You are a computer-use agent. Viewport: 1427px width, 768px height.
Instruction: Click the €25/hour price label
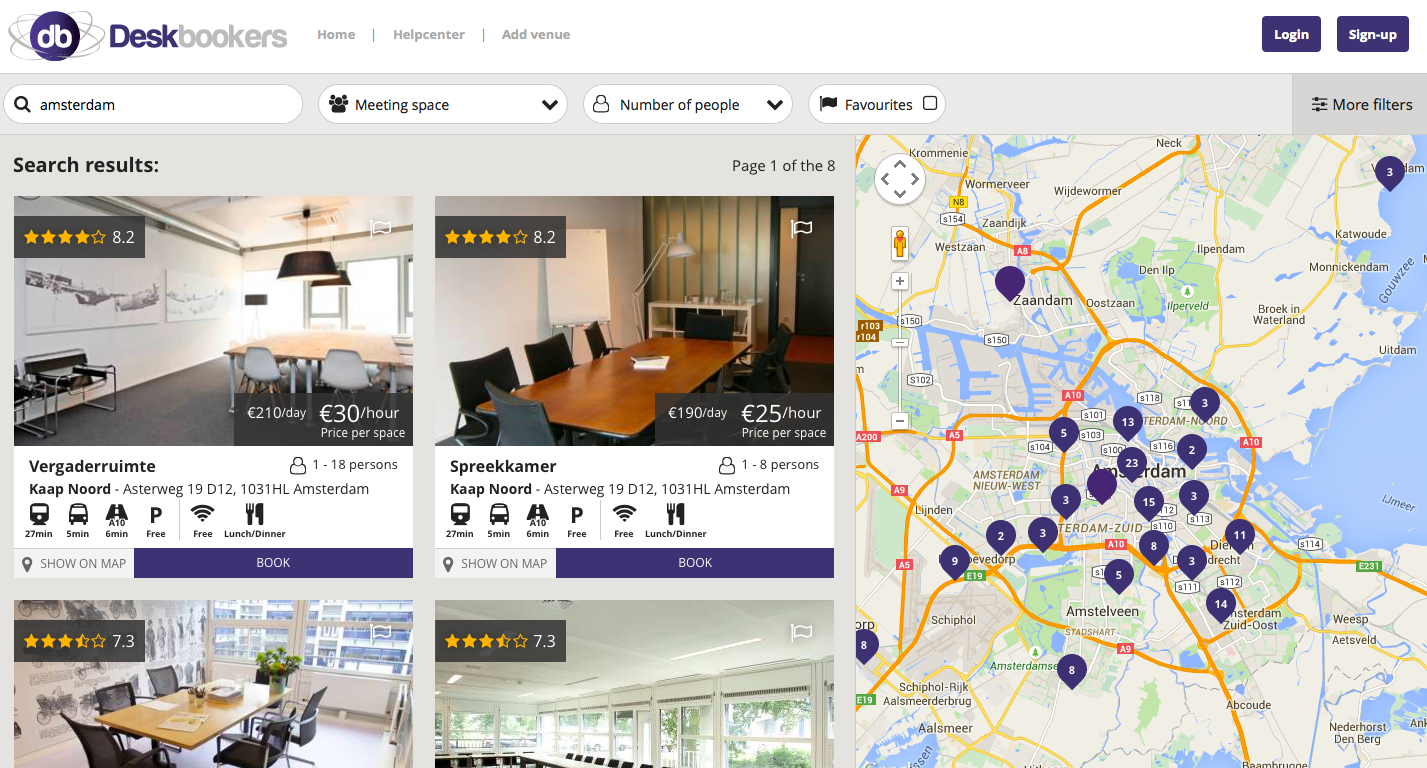[x=781, y=412]
